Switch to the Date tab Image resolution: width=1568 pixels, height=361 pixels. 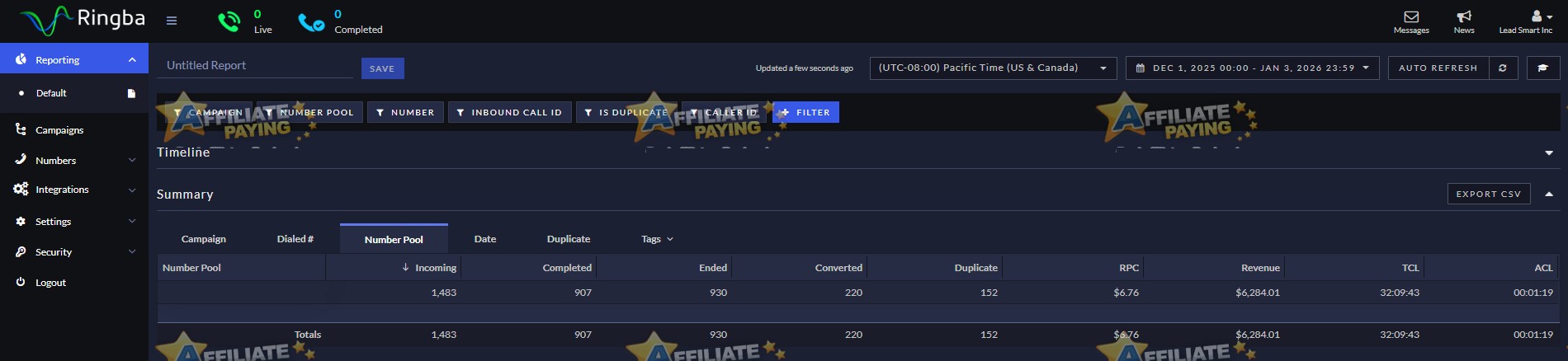coord(485,239)
